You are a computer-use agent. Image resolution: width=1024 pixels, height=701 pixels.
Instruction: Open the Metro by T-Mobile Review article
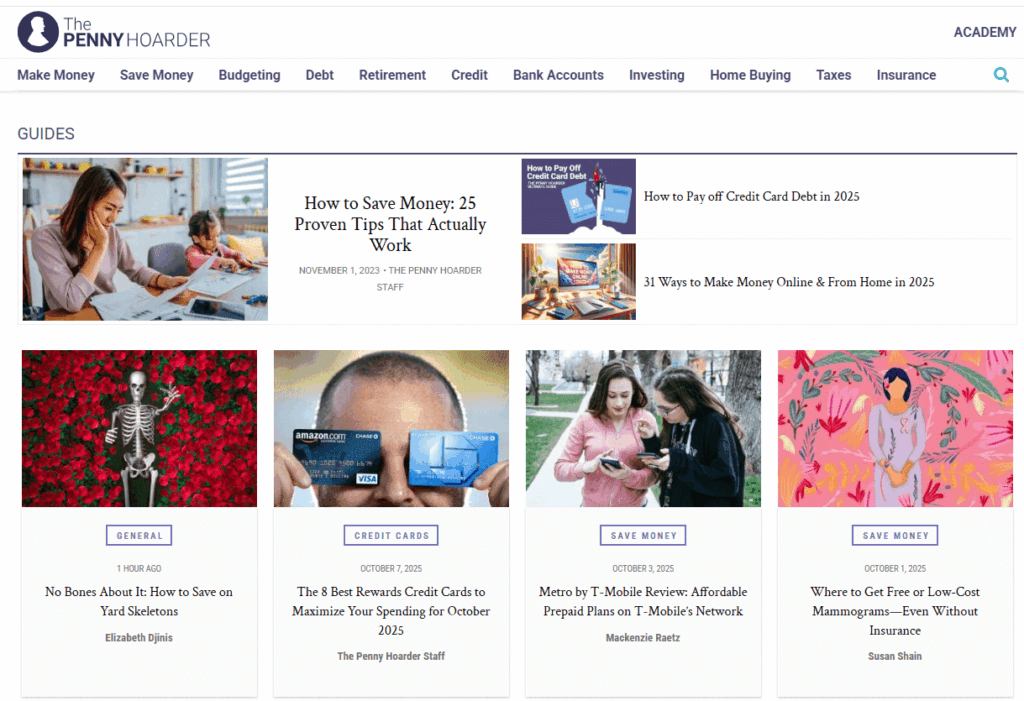click(x=643, y=601)
